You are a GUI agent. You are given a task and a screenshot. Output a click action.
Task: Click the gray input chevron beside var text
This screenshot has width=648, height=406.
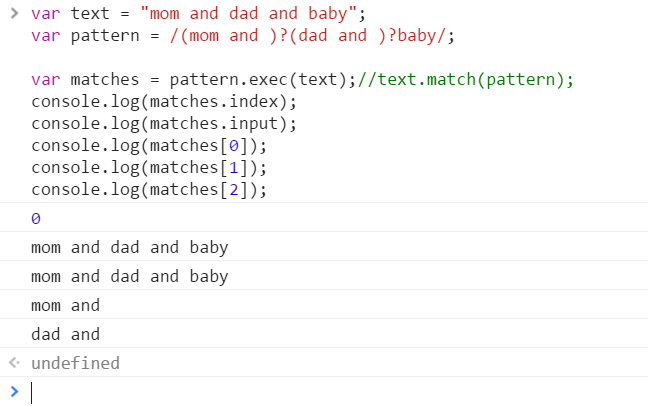13,14
